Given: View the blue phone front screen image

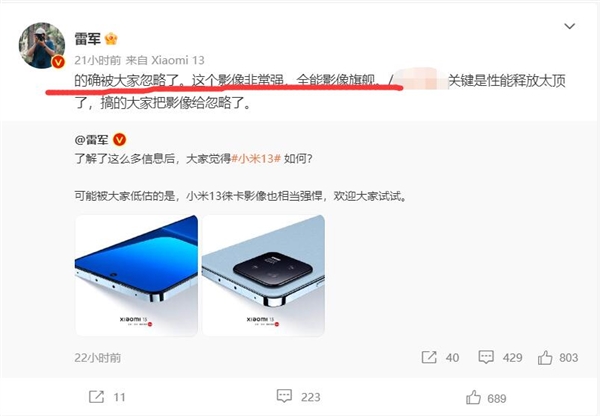Looking at the screenshot, I should (x=137, y=276).
